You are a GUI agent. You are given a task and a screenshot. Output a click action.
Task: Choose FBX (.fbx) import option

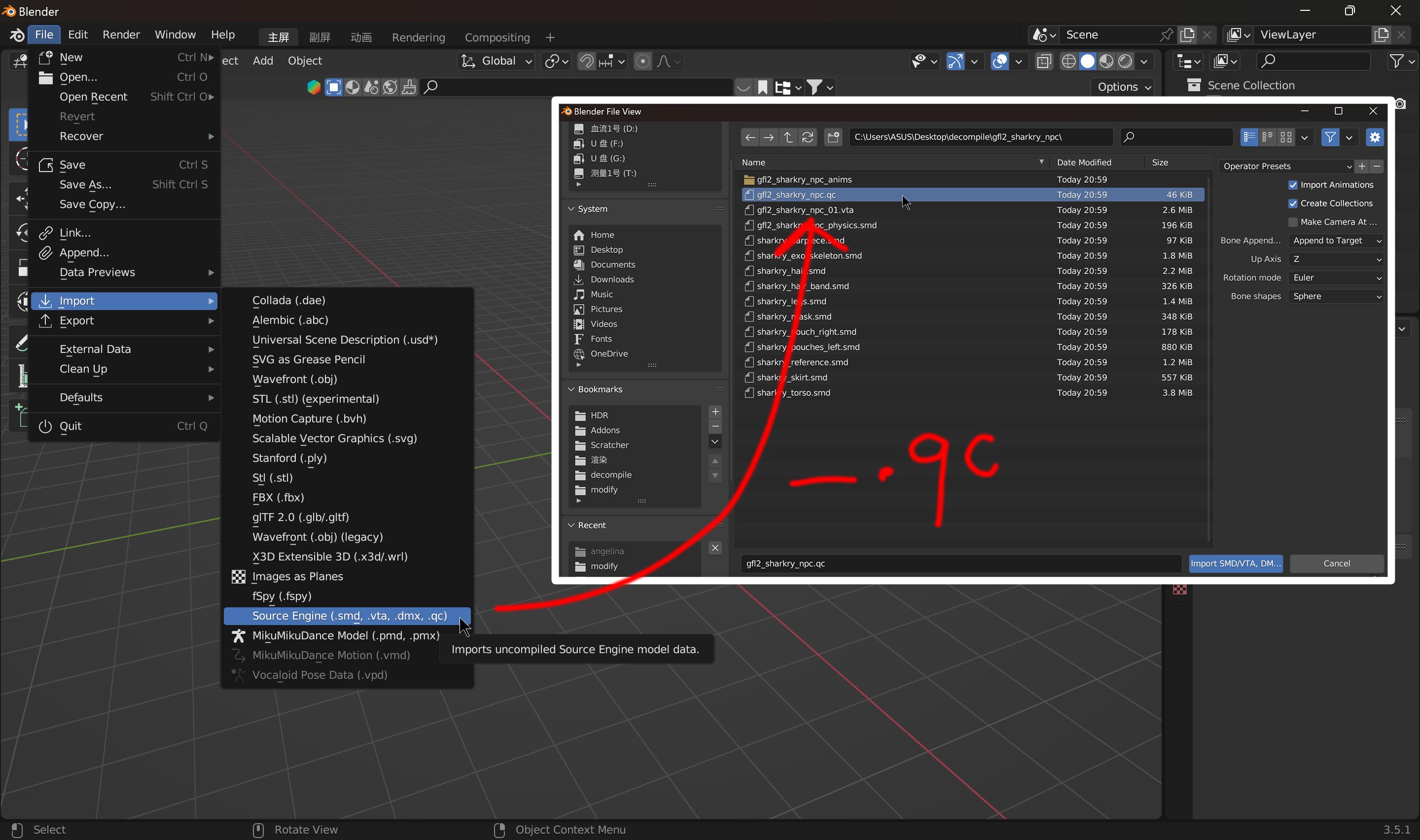click(x=278, y=497)
